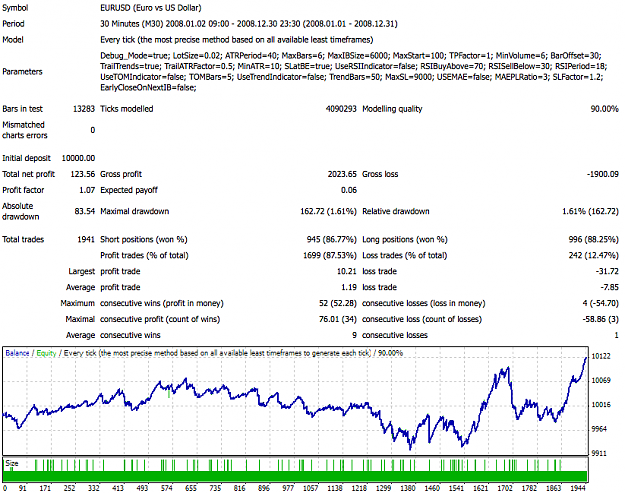The image size is (625, 493).
Task: Click the Loss trades value 242 (12.47%)
Action: (x=594, y=255)
